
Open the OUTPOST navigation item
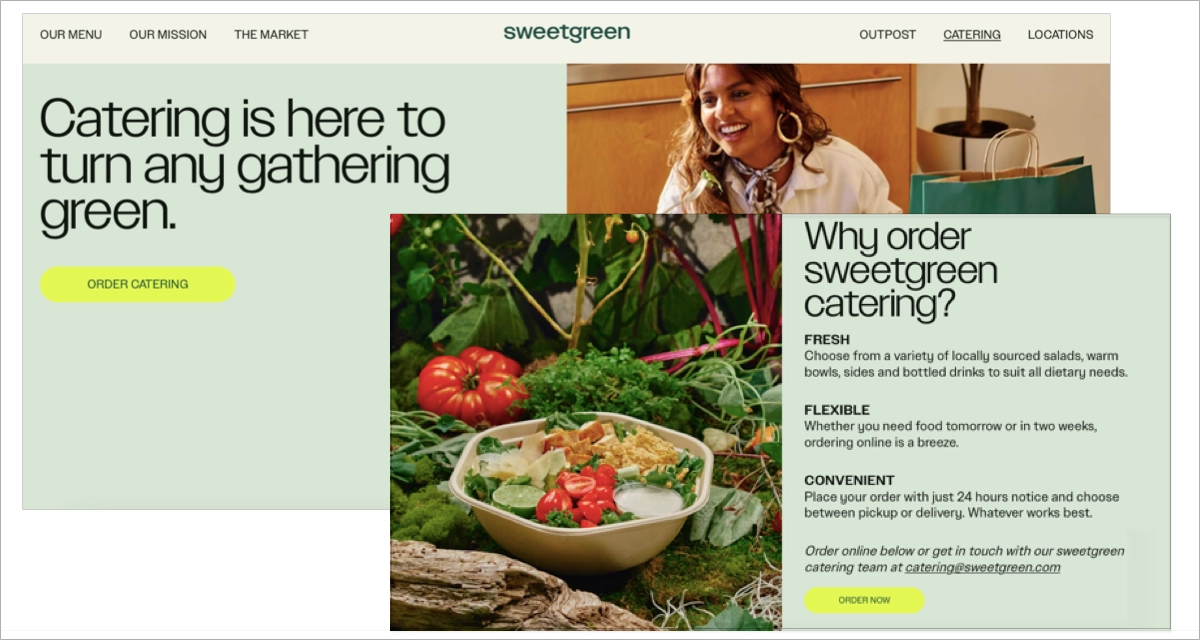pyautogui.click(x=887, y=34)
